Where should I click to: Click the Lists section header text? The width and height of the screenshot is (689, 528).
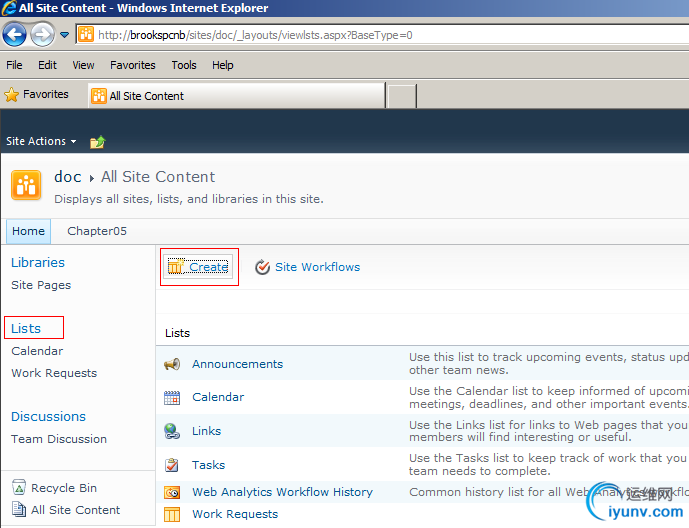click(x=178, y=333)
